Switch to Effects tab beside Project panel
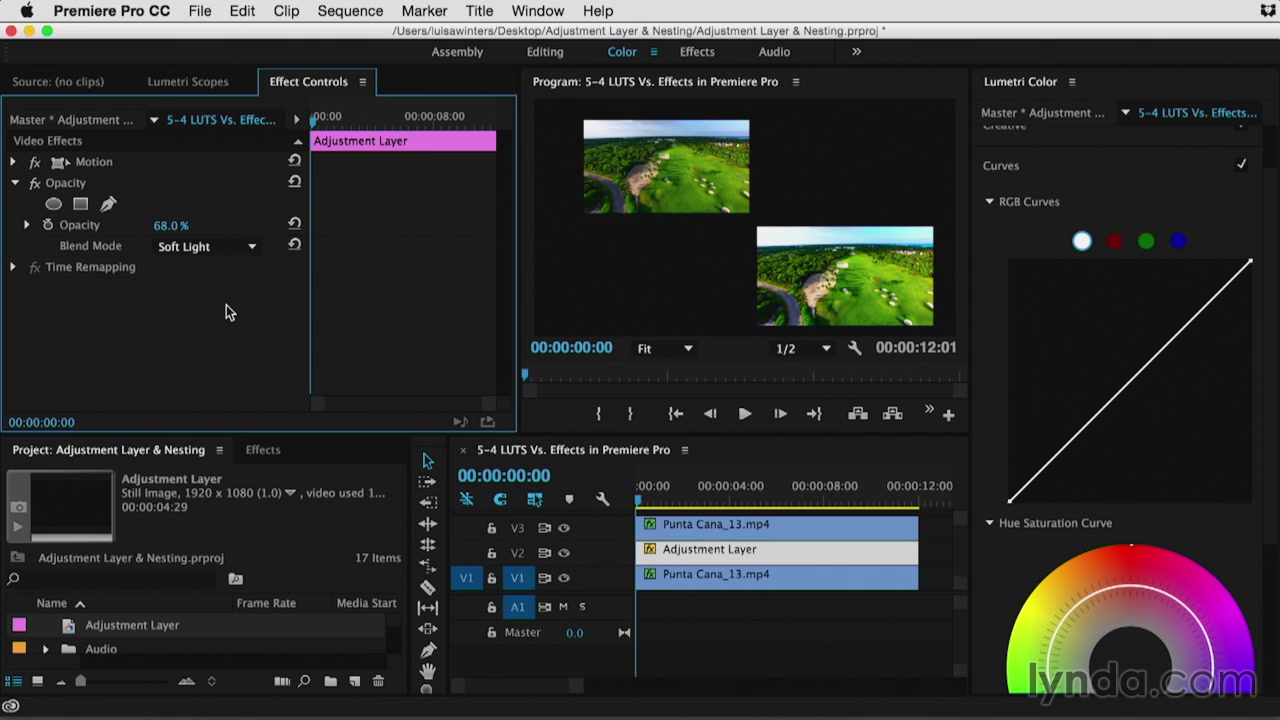The width and height of the screenshot is (1280, 720). tap(263, 450)
